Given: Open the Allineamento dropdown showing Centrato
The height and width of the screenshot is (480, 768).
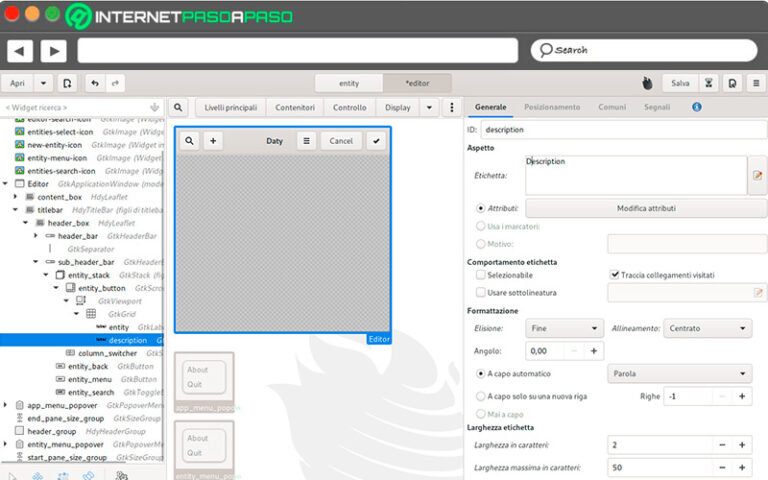Looking at the screenshot, I should [709, 328].
